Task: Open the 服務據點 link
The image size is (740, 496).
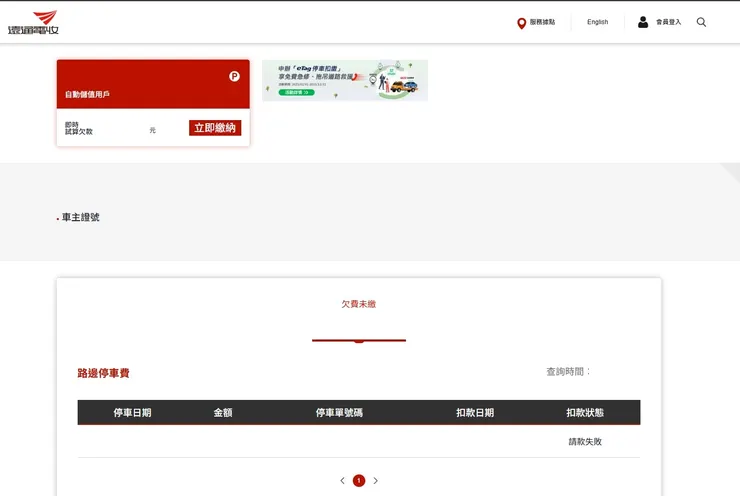Action: (542, 22)
